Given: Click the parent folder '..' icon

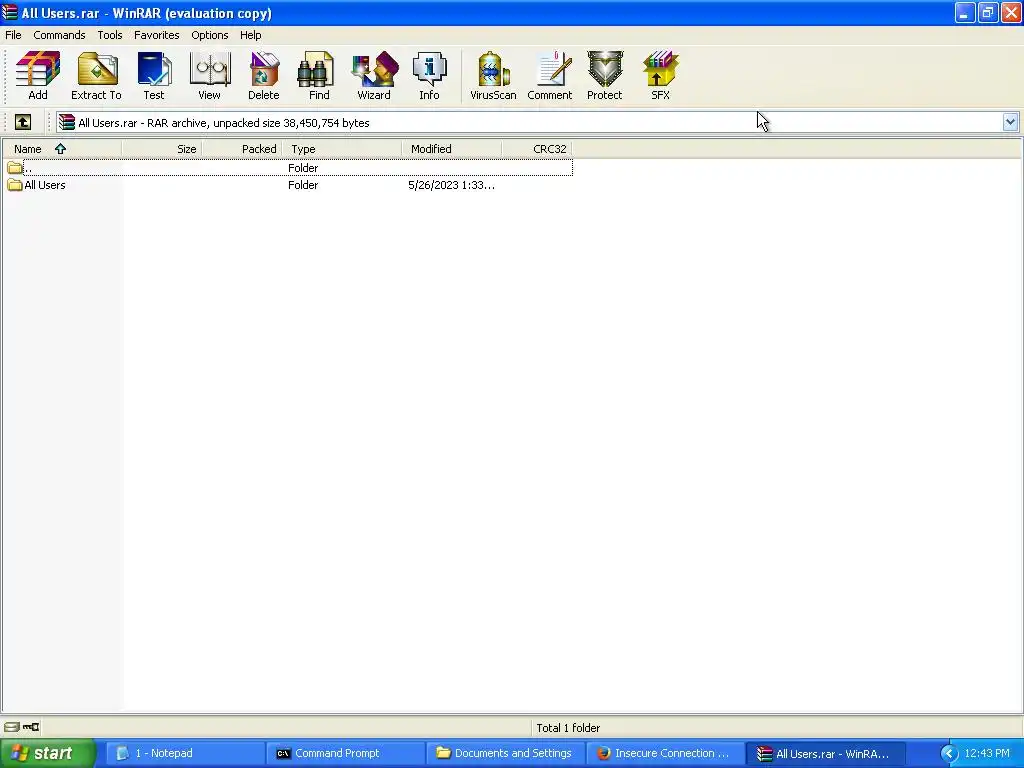Looking at the screenshot, I should (14, 168).
